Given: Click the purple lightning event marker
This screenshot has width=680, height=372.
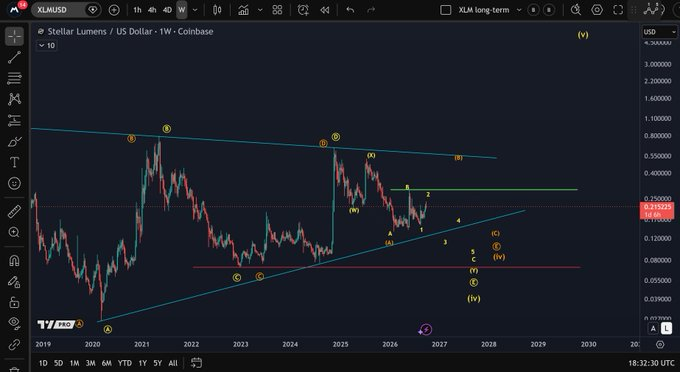Looking at the screenshot, I should (x=425, y=330).
